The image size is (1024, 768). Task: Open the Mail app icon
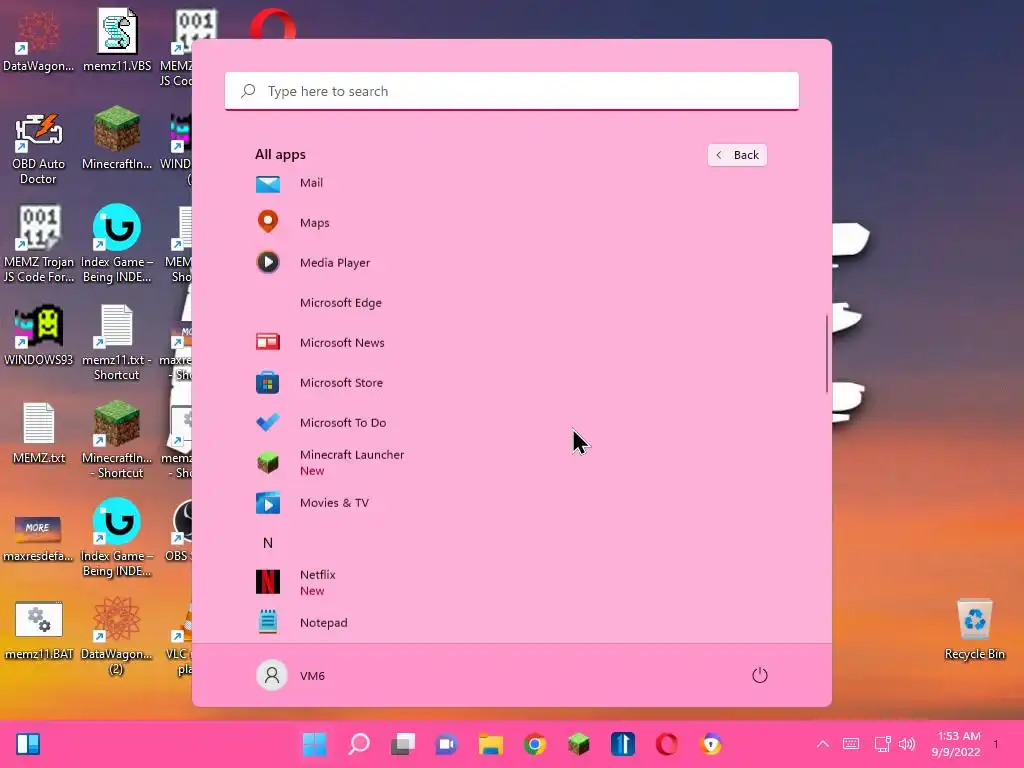(x=268, y=184)
